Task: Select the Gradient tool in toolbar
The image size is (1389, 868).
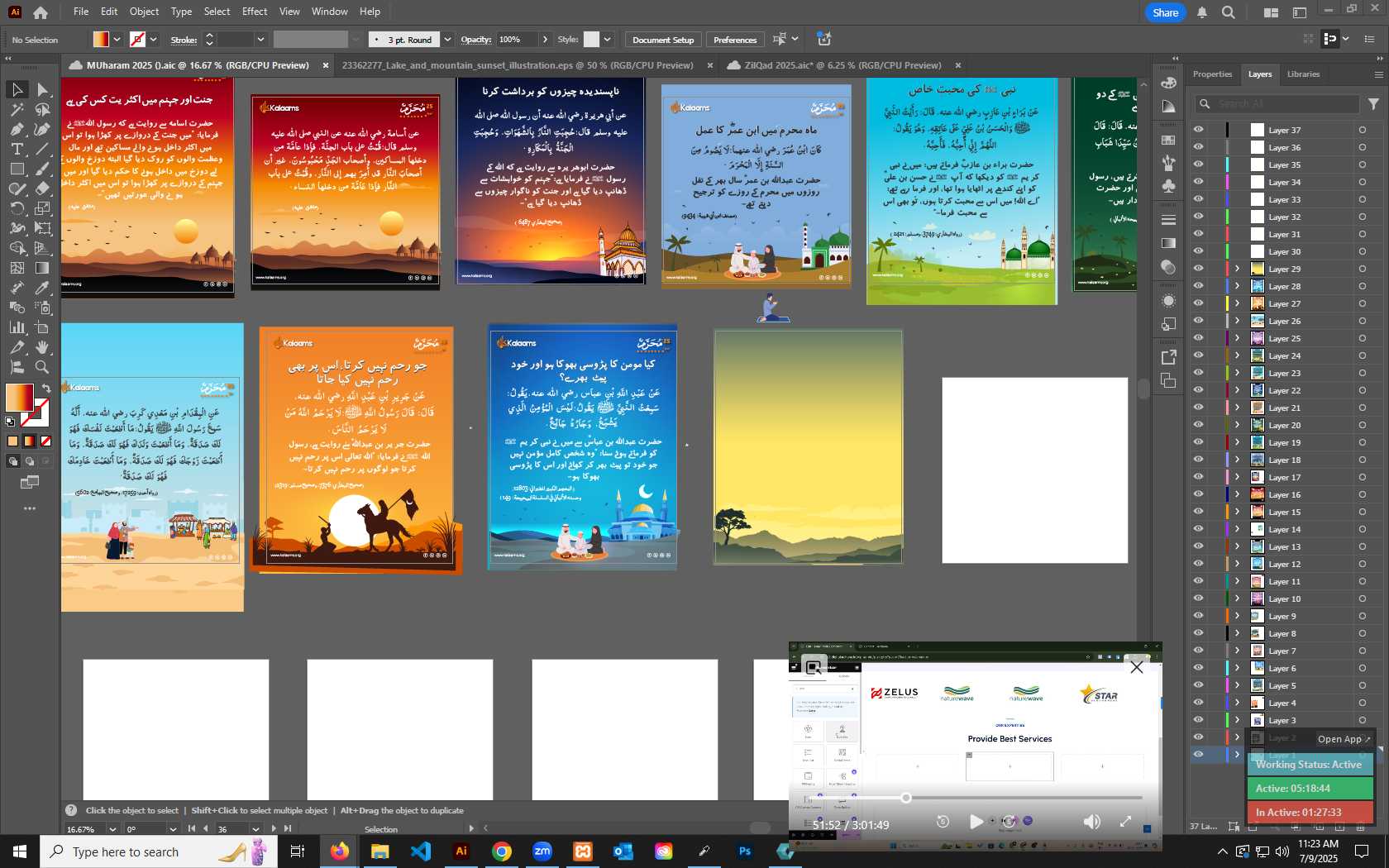Action: coord(43,268)
